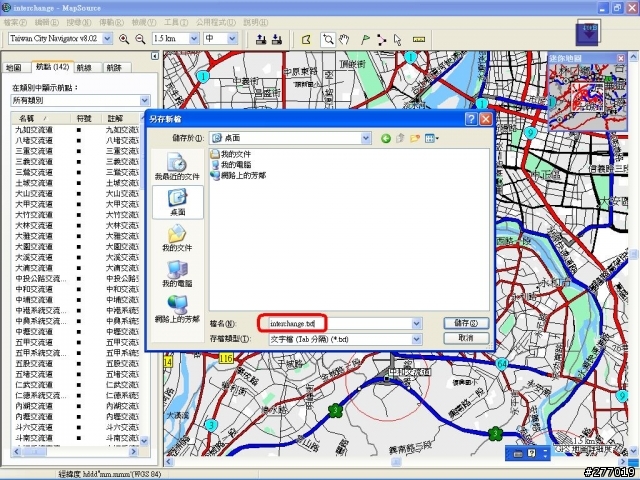Click the interchange.txt filename field

click(x=340, y=323)
